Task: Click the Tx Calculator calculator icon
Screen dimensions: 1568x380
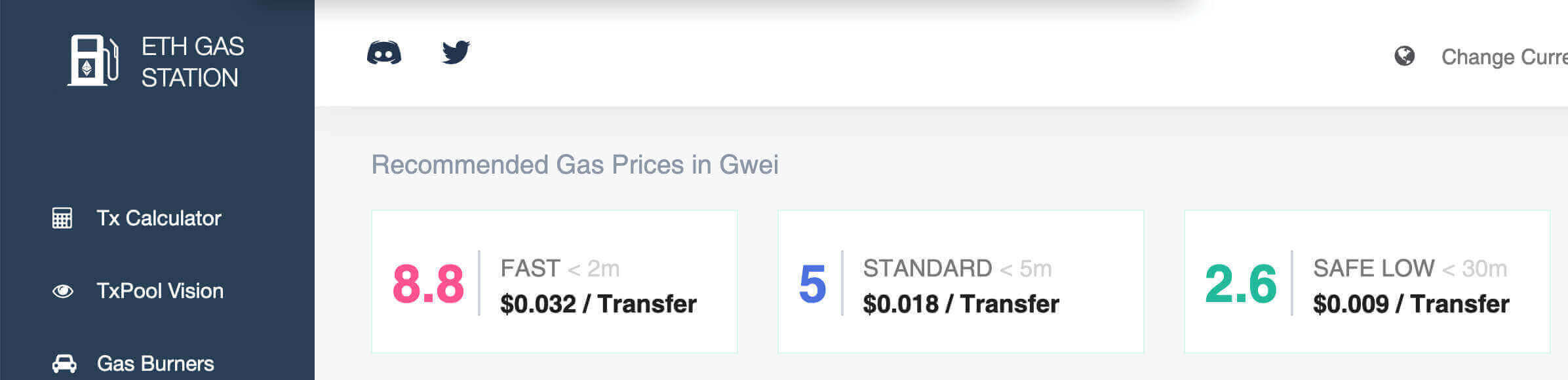Action: [62, 218]
